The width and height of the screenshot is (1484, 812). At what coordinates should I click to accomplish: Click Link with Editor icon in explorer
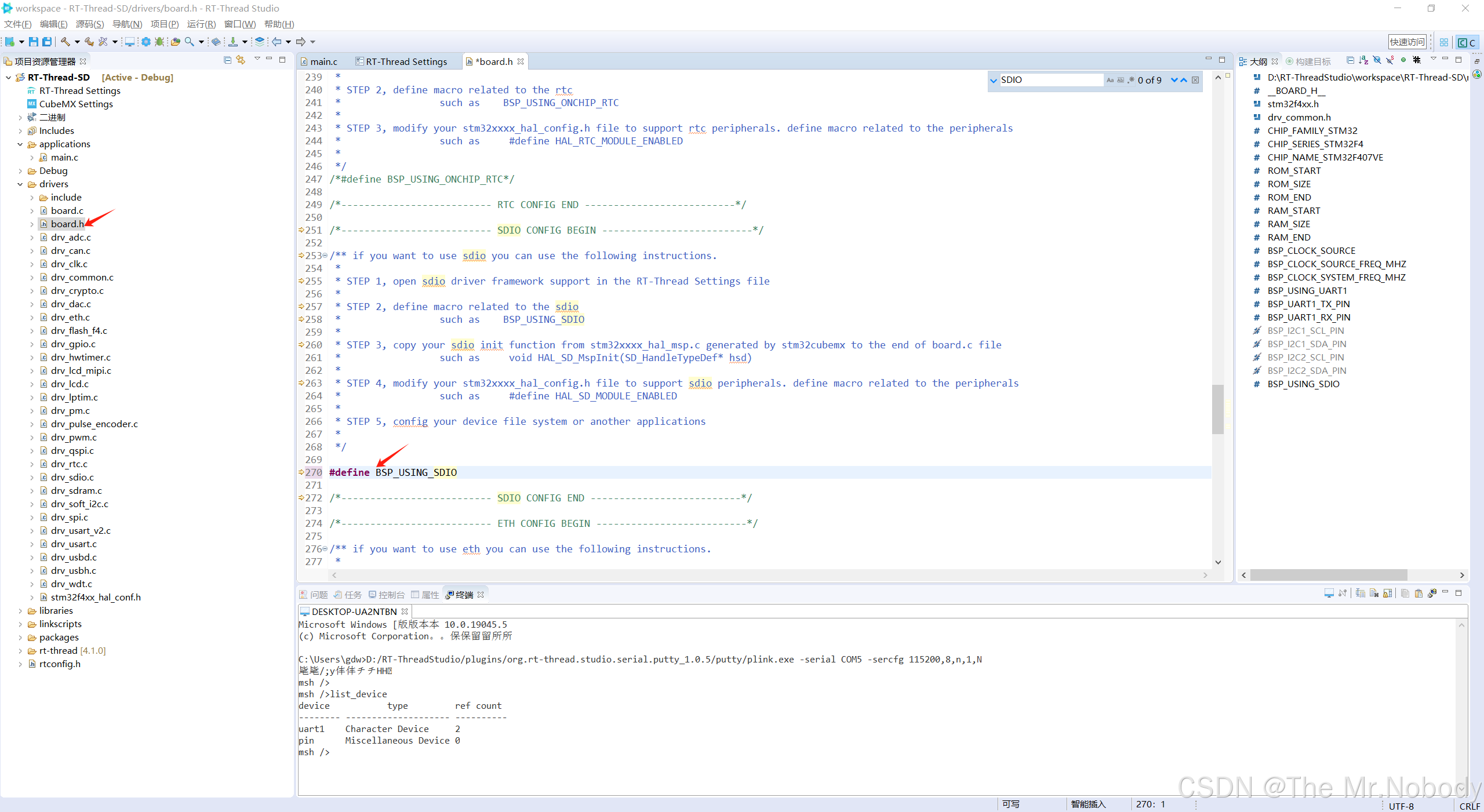(x=241, y=60)
